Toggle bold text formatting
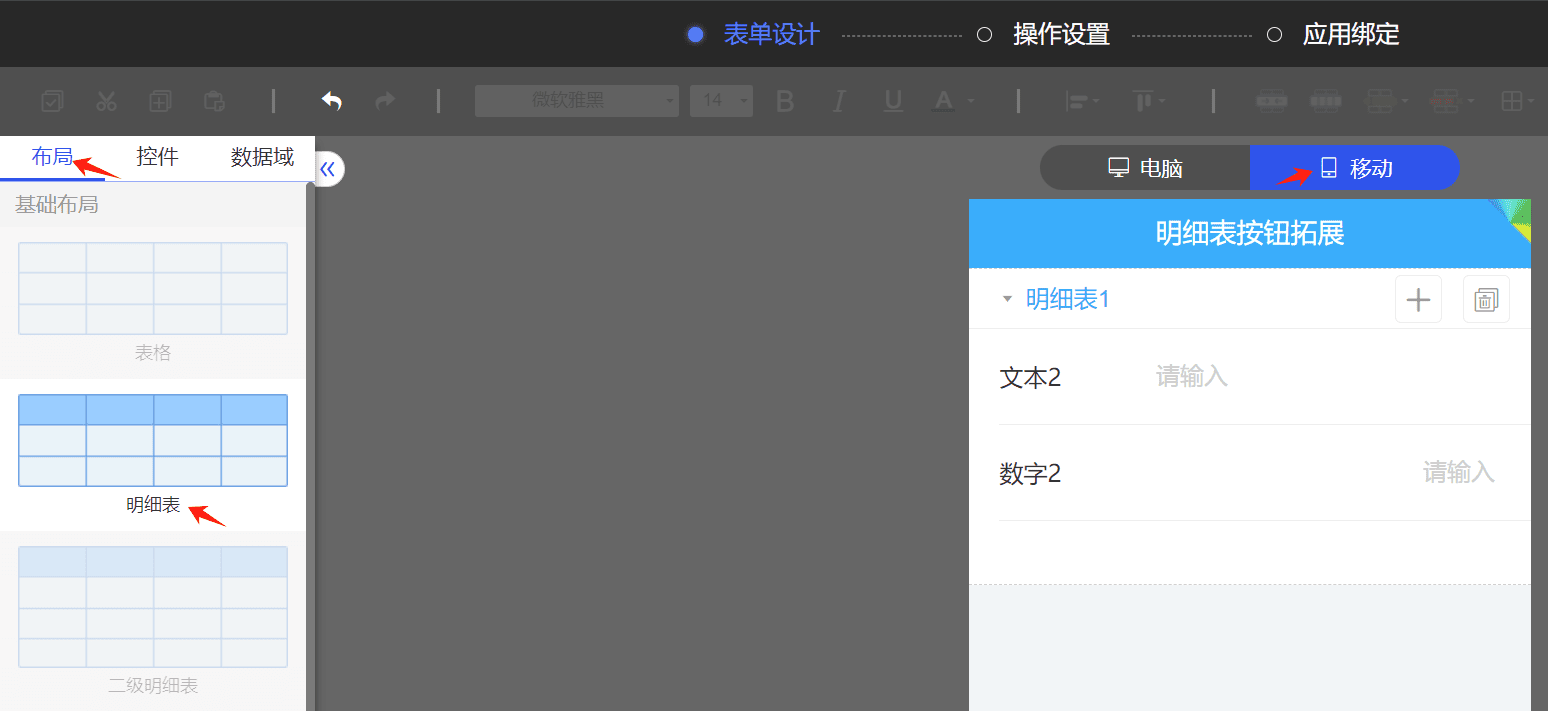This screenshot has width=1548, height=711. (785, 101)
